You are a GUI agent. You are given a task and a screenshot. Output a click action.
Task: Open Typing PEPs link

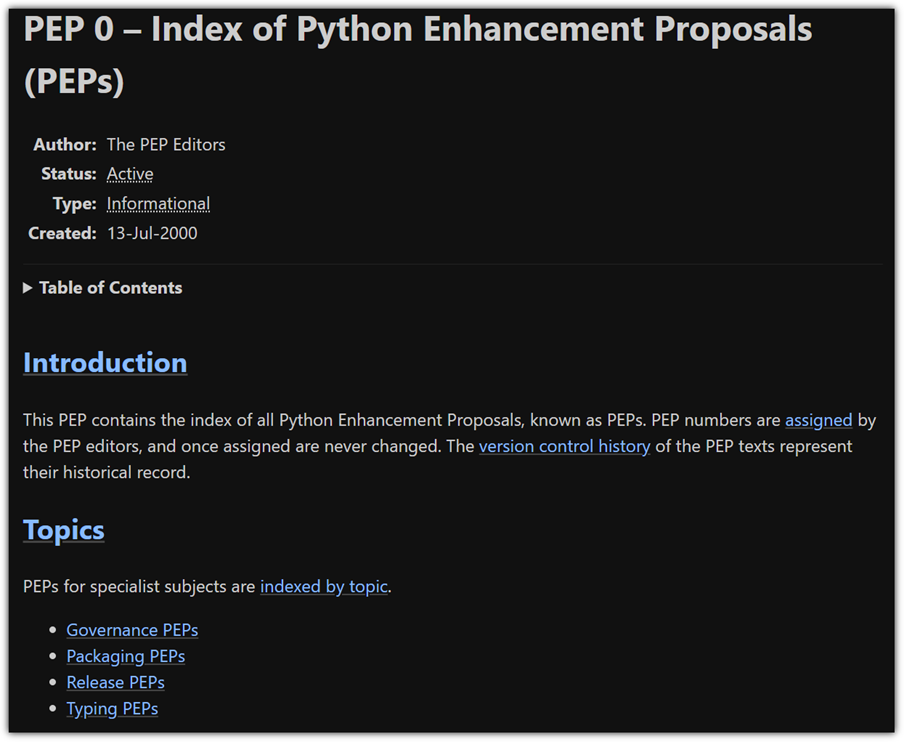coord(112,709)
